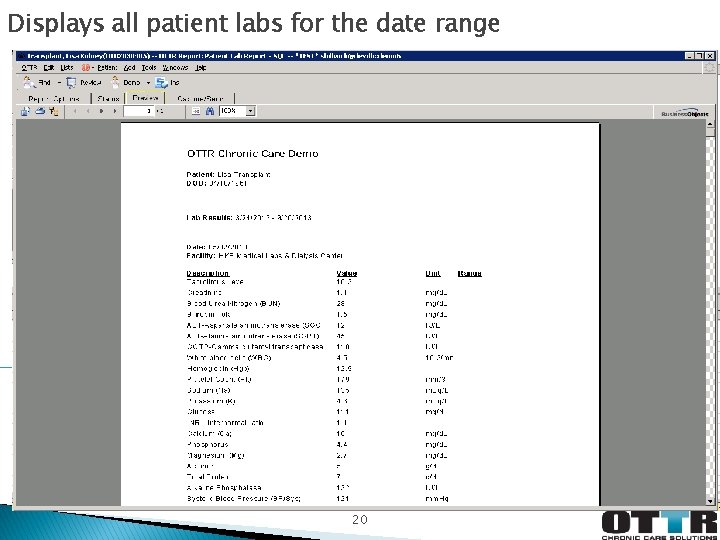Click the go-to-page icon before binoculars
Image resolution: width=720 pixels, height=540 pixels.
[196, 111]
